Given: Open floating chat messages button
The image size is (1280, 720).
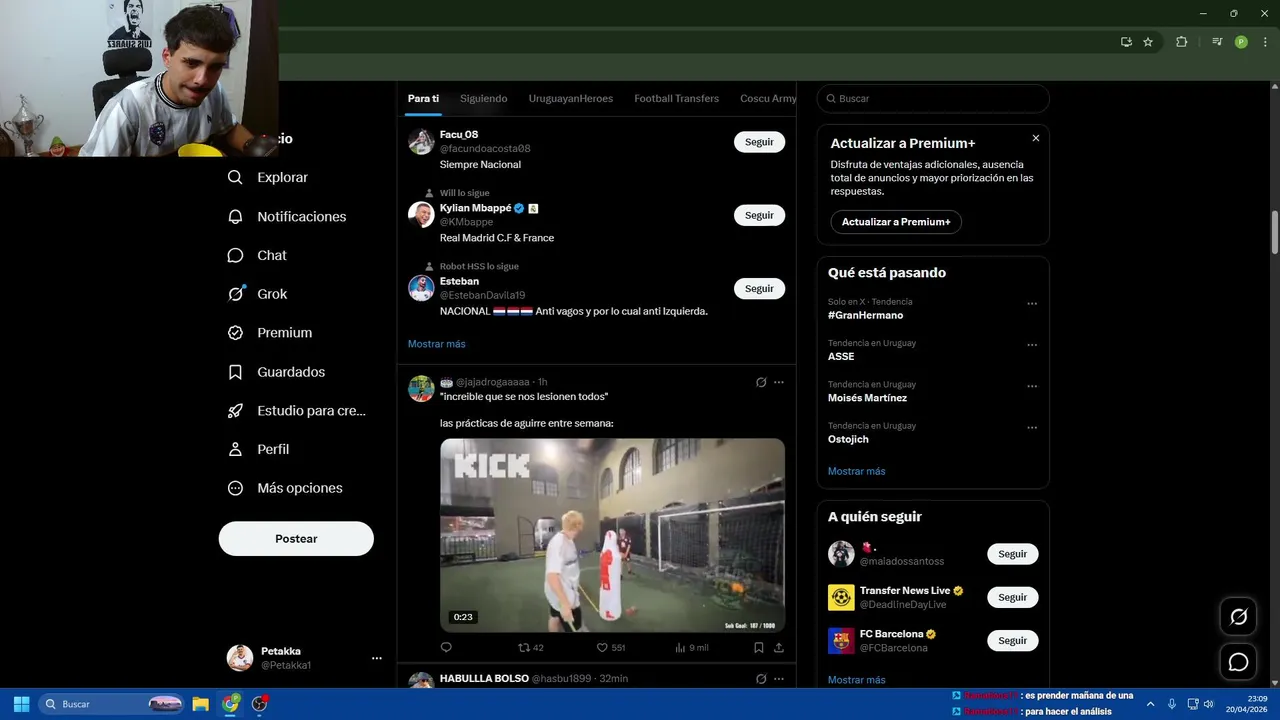Looking at the screenshot, I should click(1238, 662).
